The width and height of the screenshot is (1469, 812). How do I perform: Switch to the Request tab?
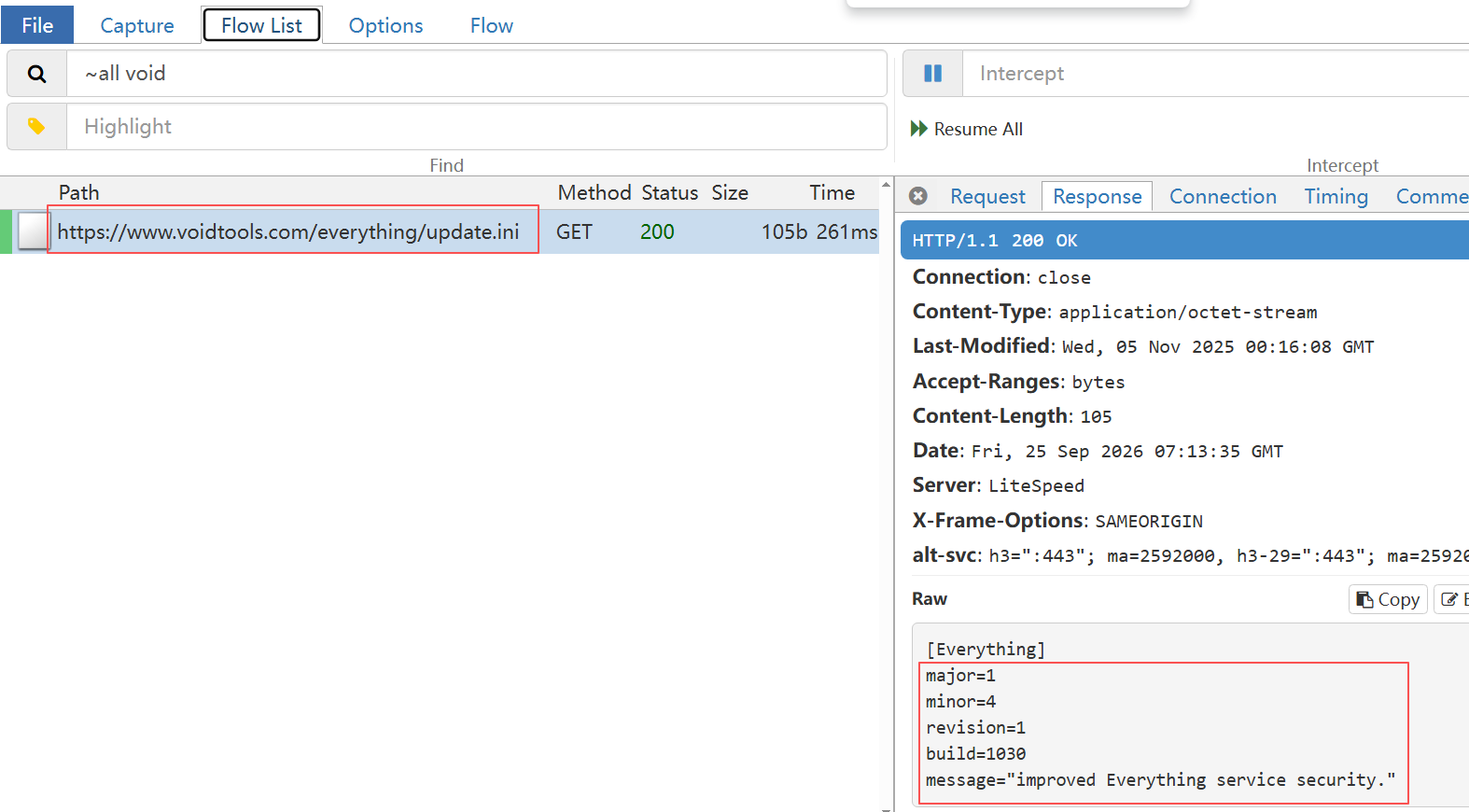(987, 196)
